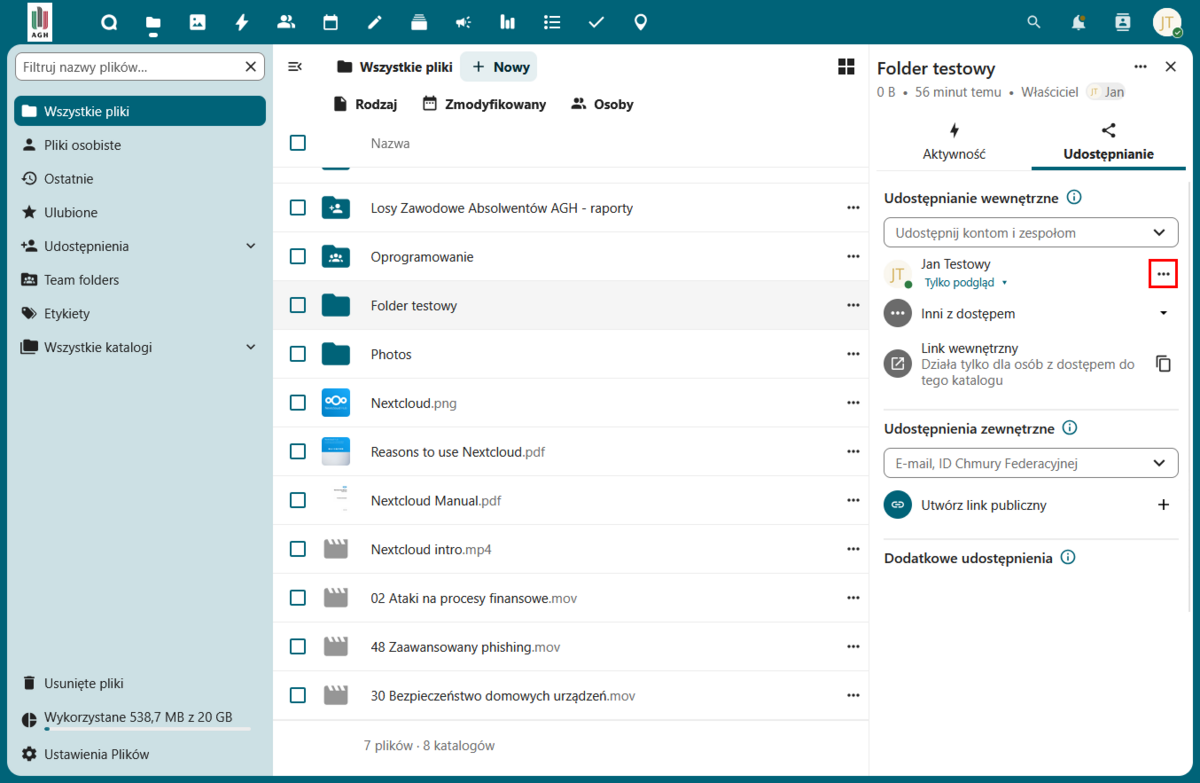Screen dimensions: 1200x783
Task: Switch to grid view icon
Action: [x=846, y=67]
